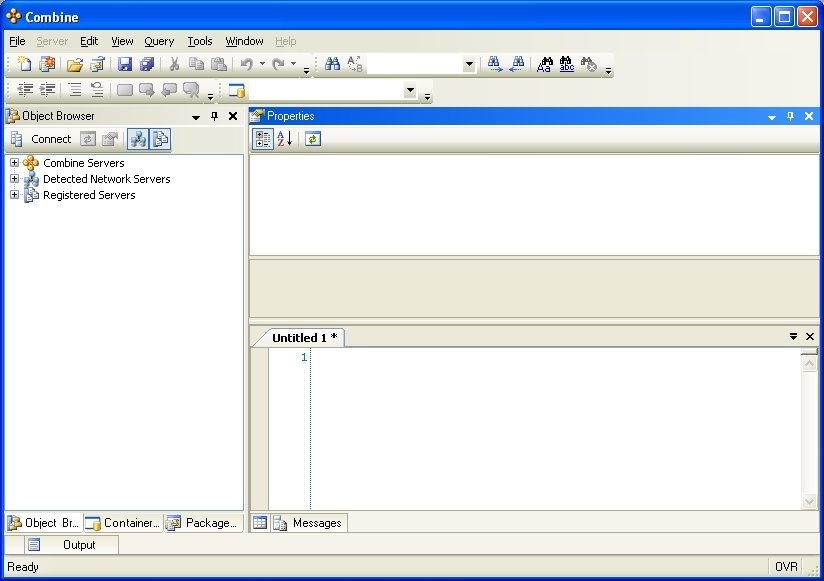824x581 pixels.
Task: Click the Categorized view icon in Properties
Action: pos(262,139)
